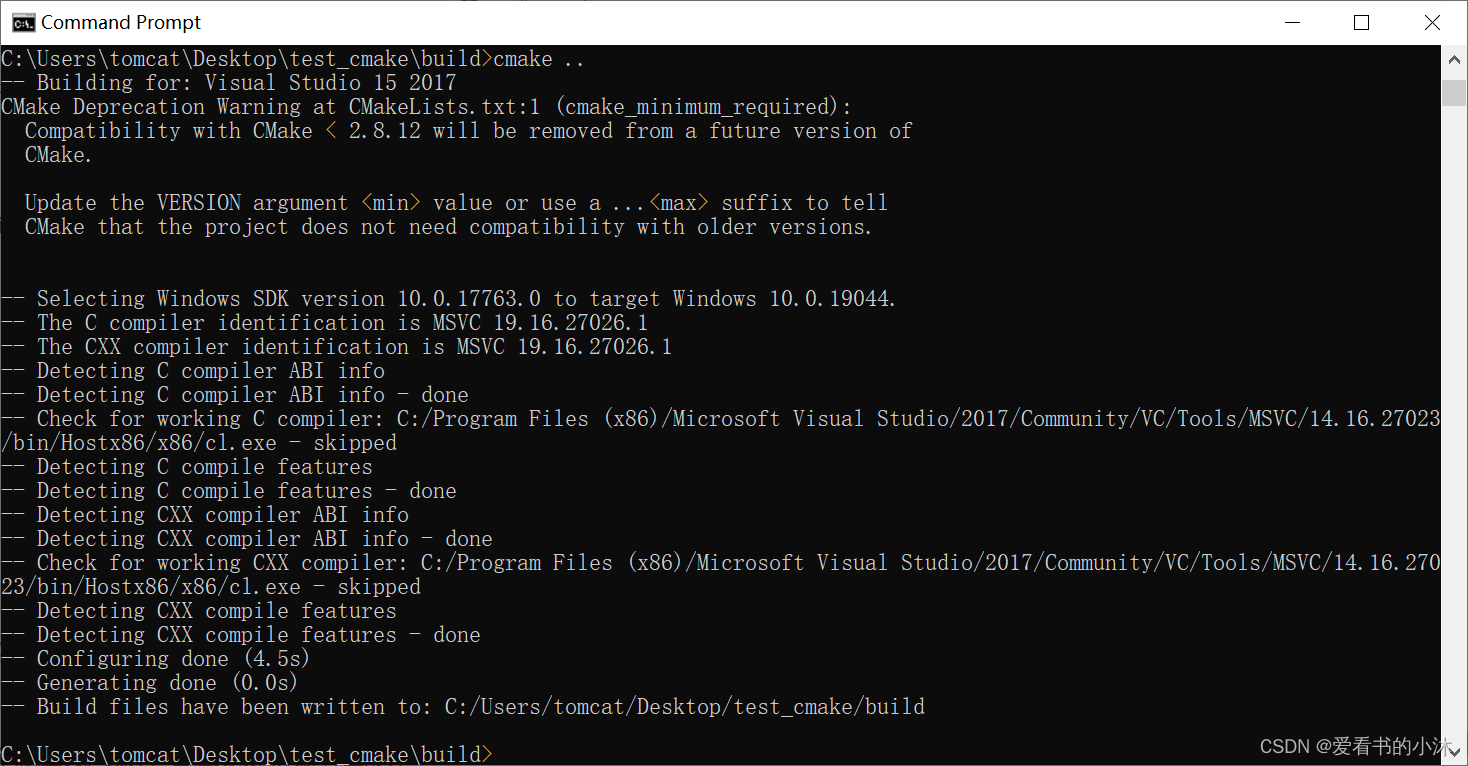Open the Command Prompt system menu icon
1468x766 pixels.
22,22
